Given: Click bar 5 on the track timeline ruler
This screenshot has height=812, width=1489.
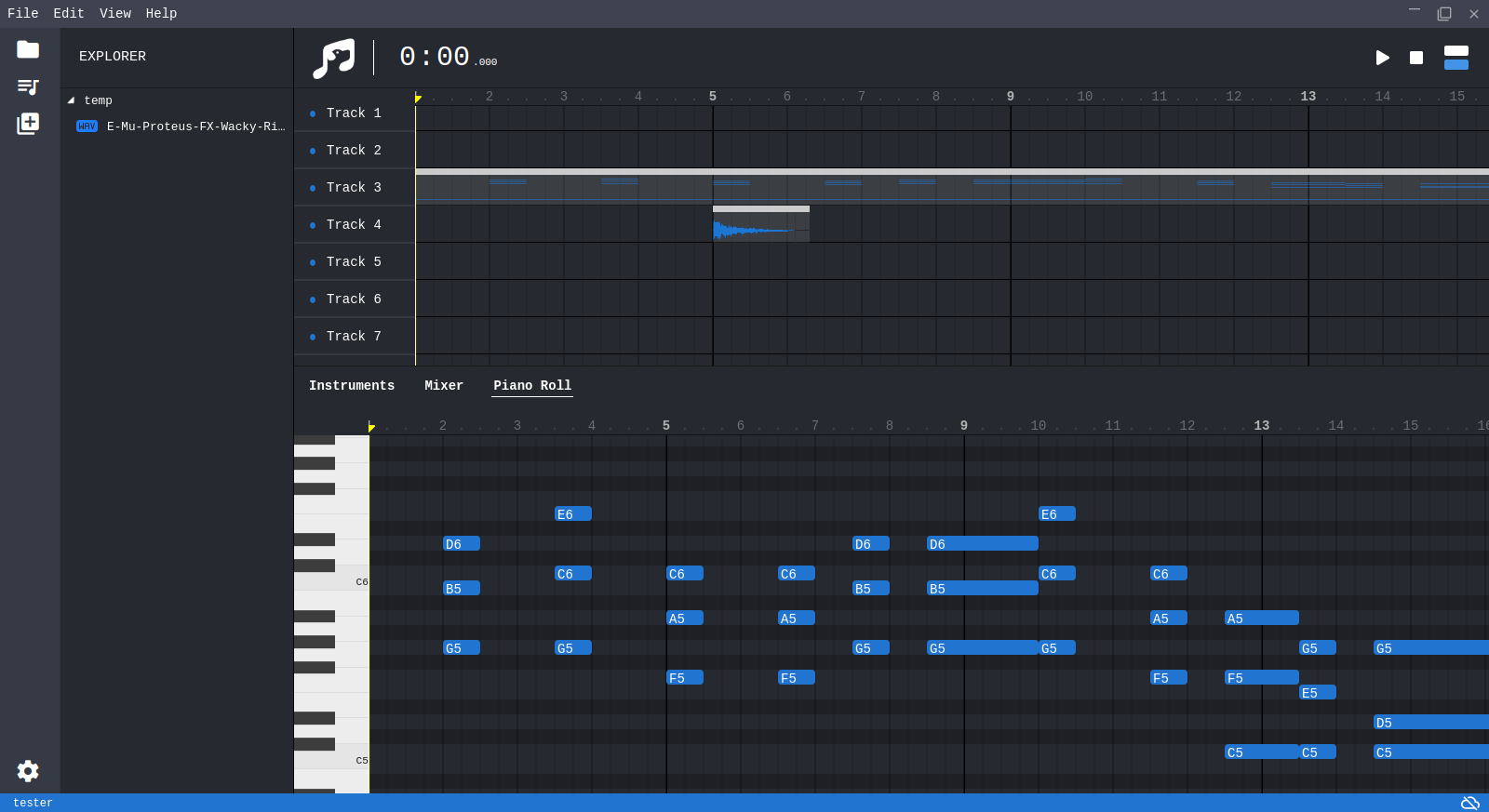Looking at the screenshot, I should tap(713, 96).
